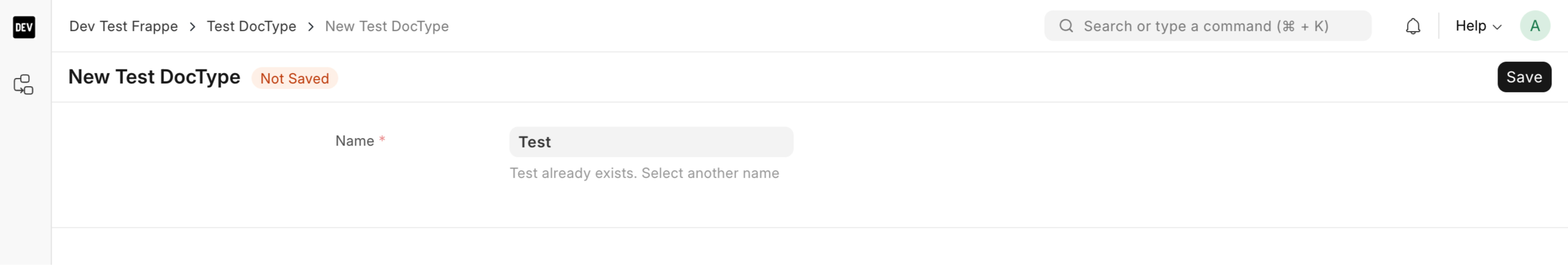Image resolution: width=1568 pixels, height=265 pixels.
Task: Click the magnifier icon in the search bar
Action: 1067,26
